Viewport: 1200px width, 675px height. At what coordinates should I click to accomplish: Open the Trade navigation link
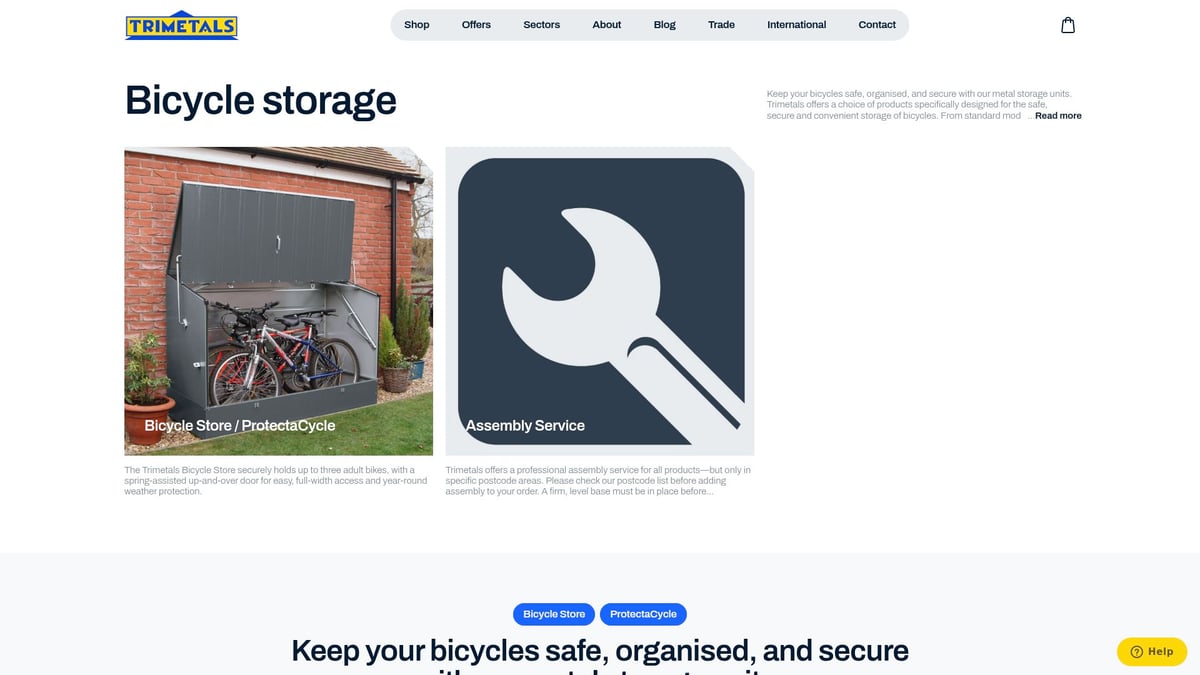pyautogui.click(x=721, y=25)
